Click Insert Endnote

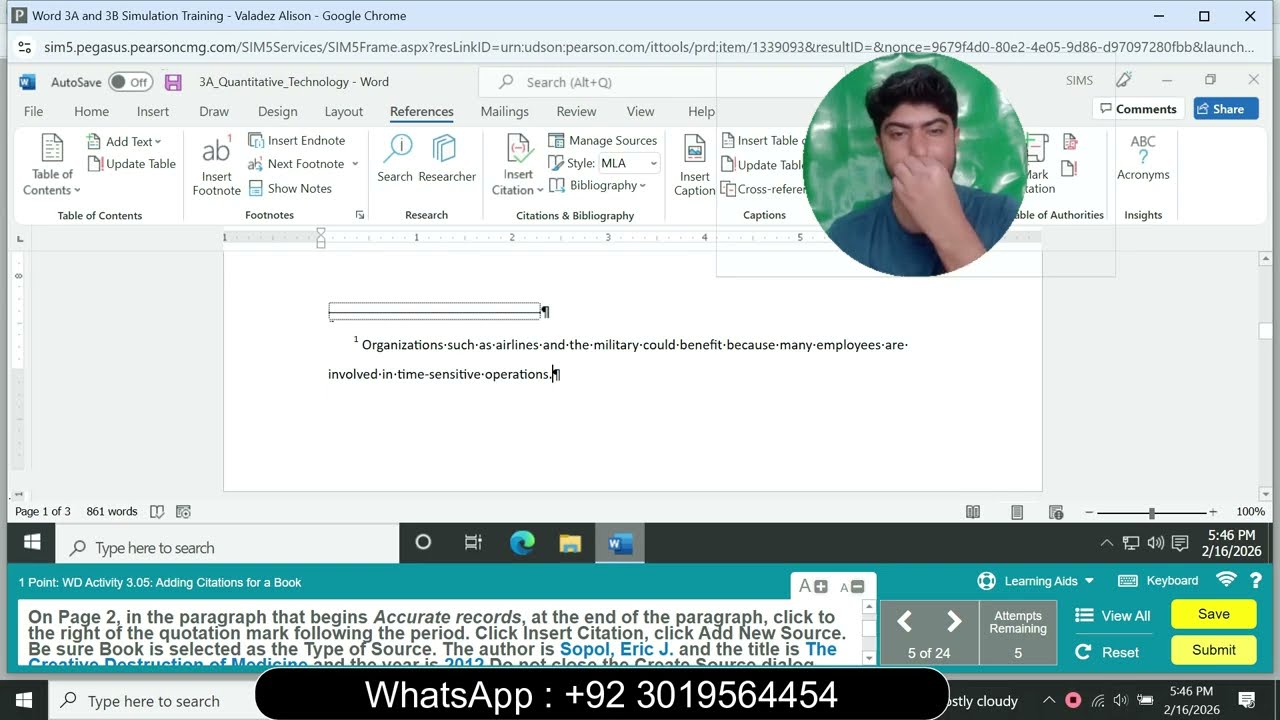[x=297, y=140]
